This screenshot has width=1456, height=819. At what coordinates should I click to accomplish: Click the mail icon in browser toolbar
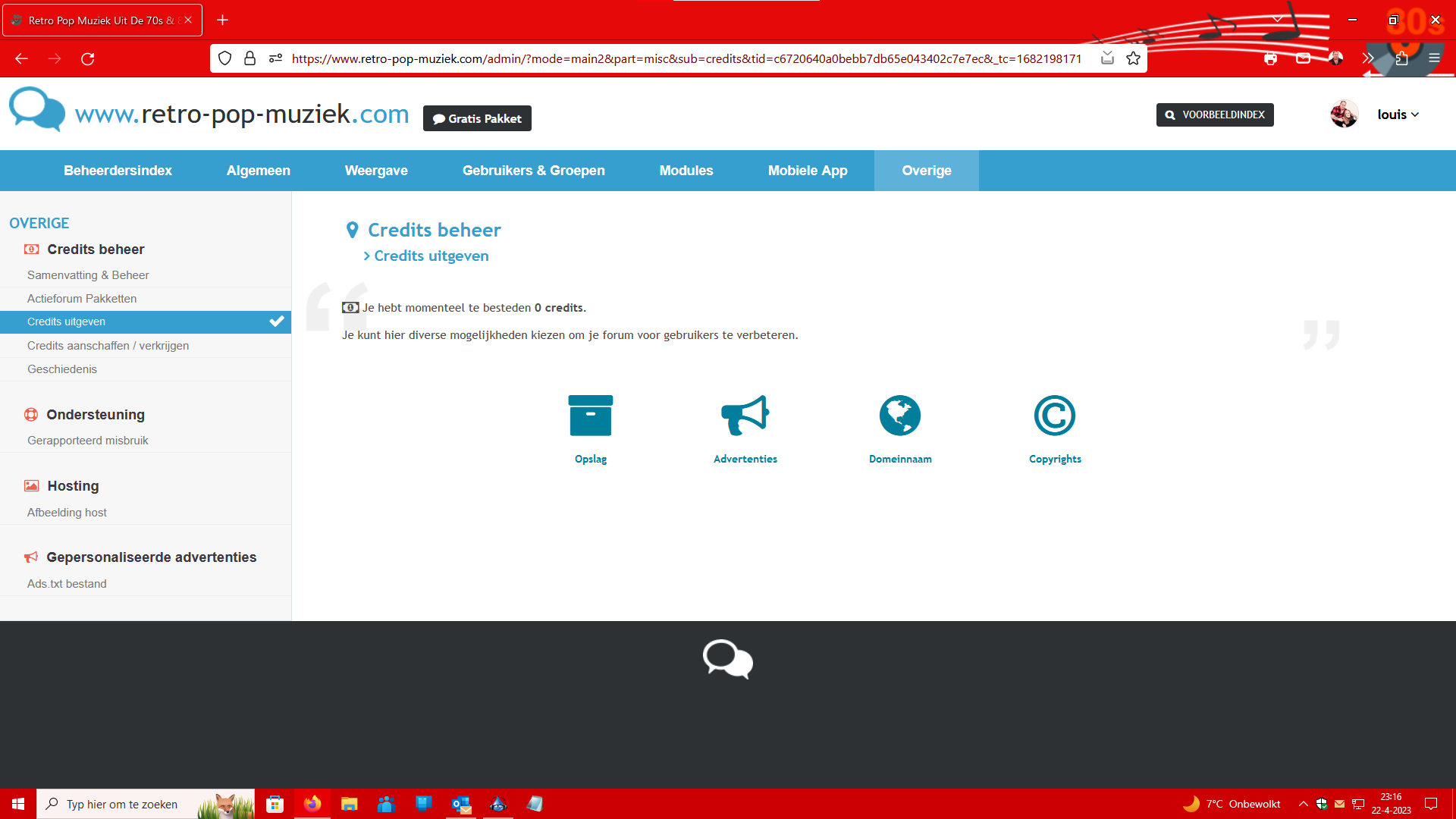[x=1303, y=58]
